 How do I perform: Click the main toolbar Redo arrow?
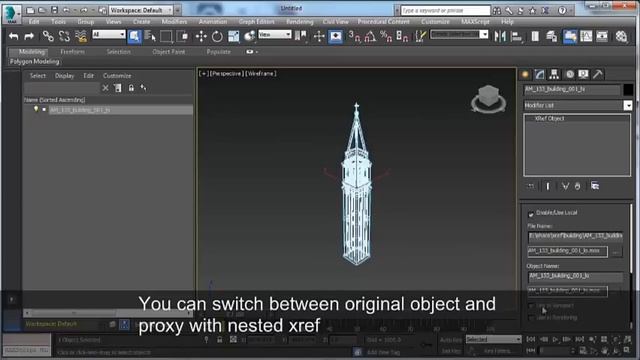pyautogui.click(x=29, y=36)
